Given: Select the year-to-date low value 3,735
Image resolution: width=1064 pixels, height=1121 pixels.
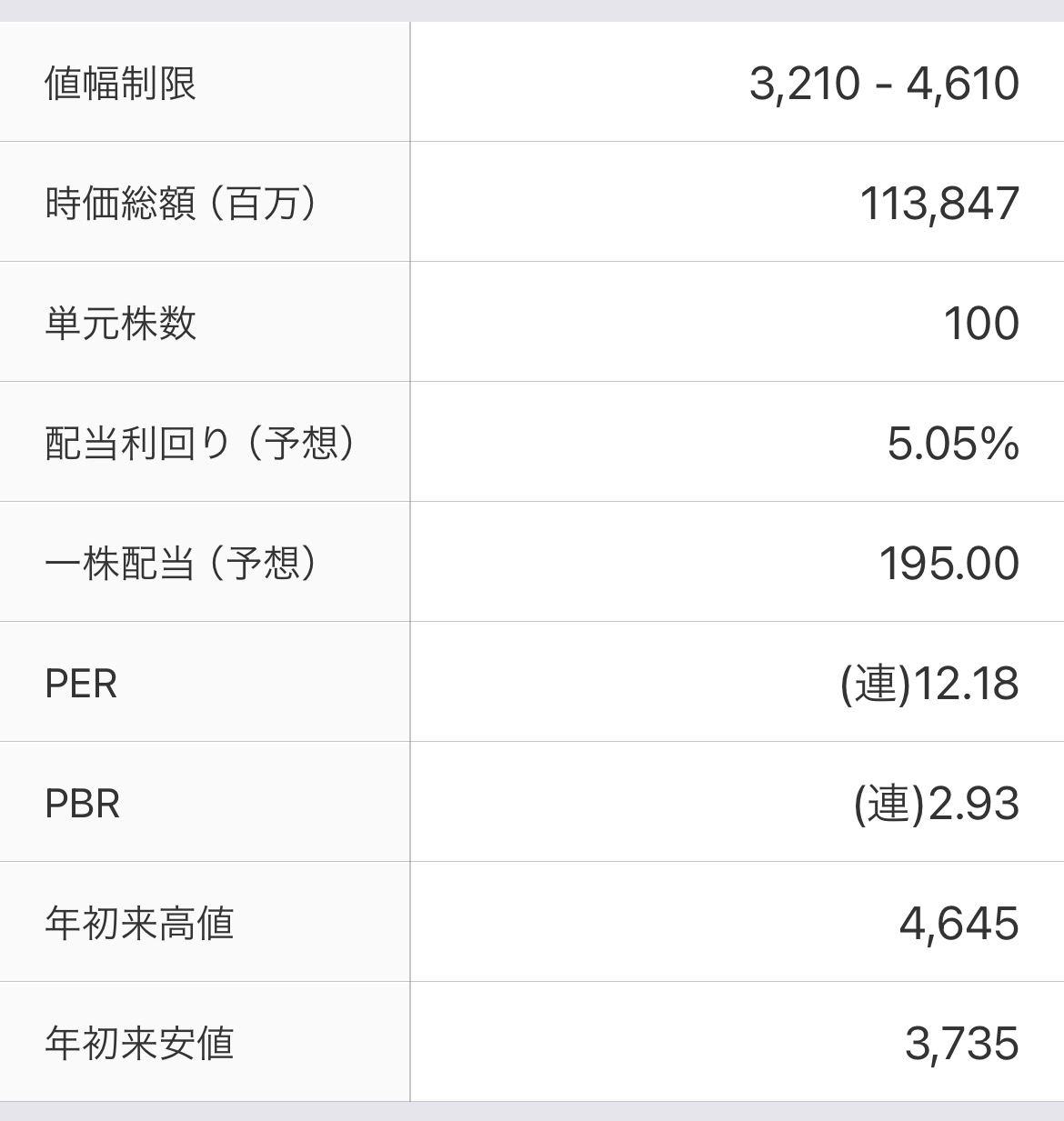Looking at the screenshot, I should (x=962, y=1044).
